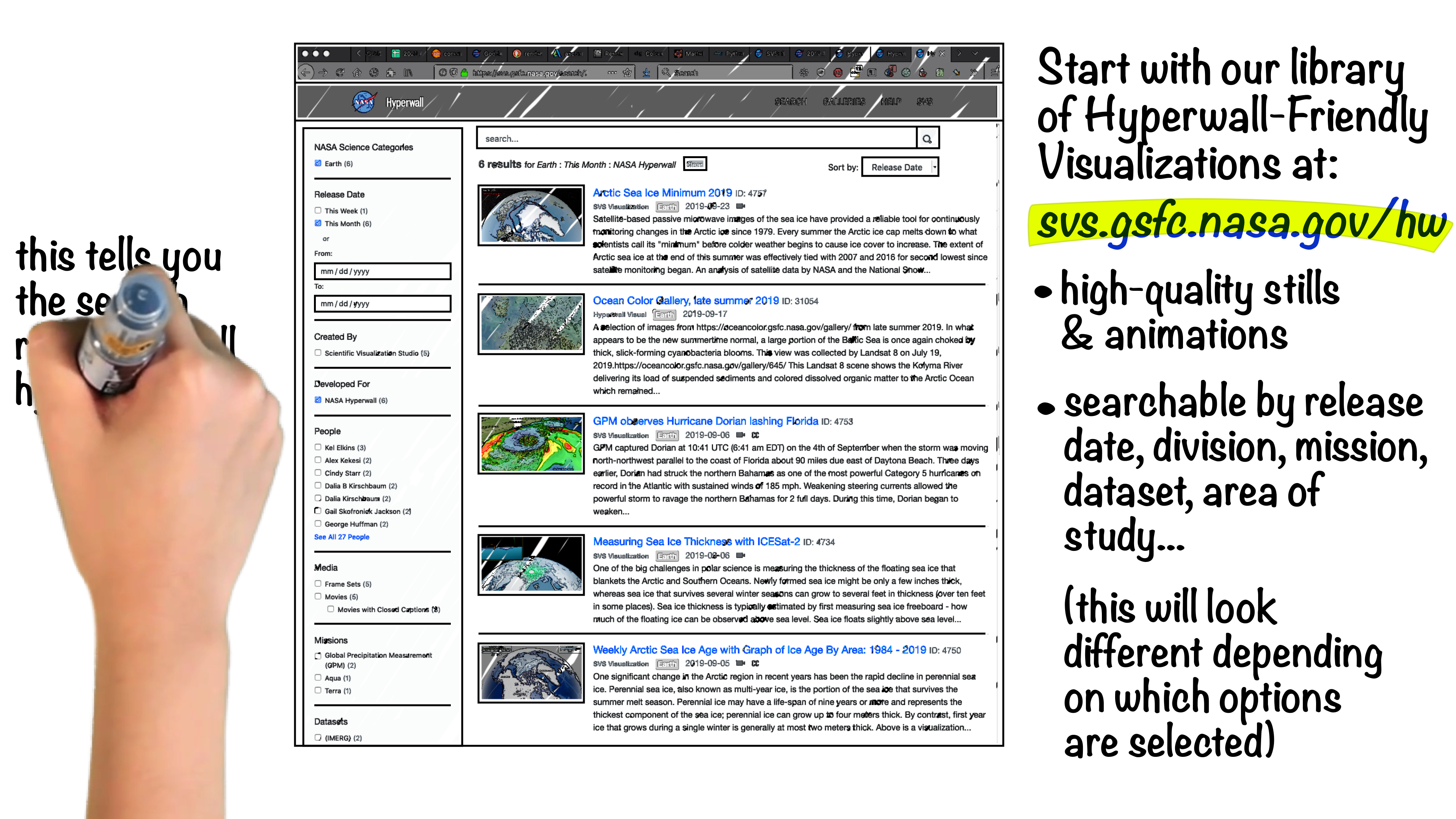
Task: Check the Kel Elkins (3) checkbox
Action: (318, 447)
